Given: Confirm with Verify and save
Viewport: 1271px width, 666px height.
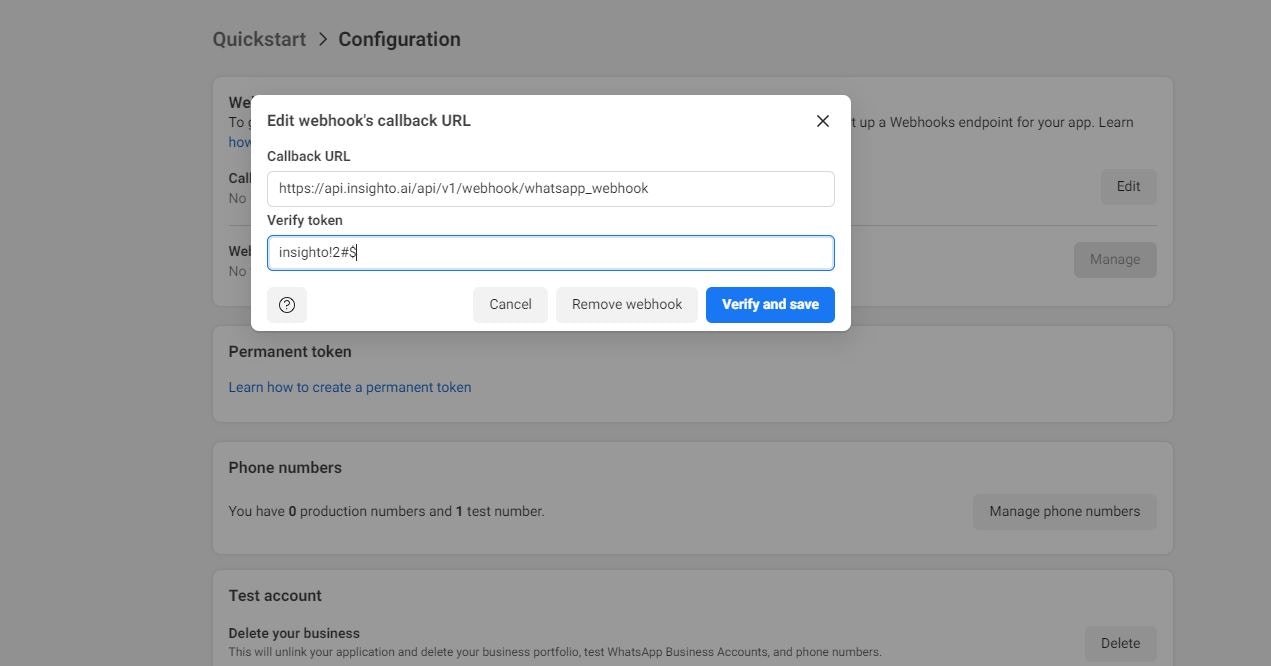Looking at the screenshot, I should coord(770,305).
